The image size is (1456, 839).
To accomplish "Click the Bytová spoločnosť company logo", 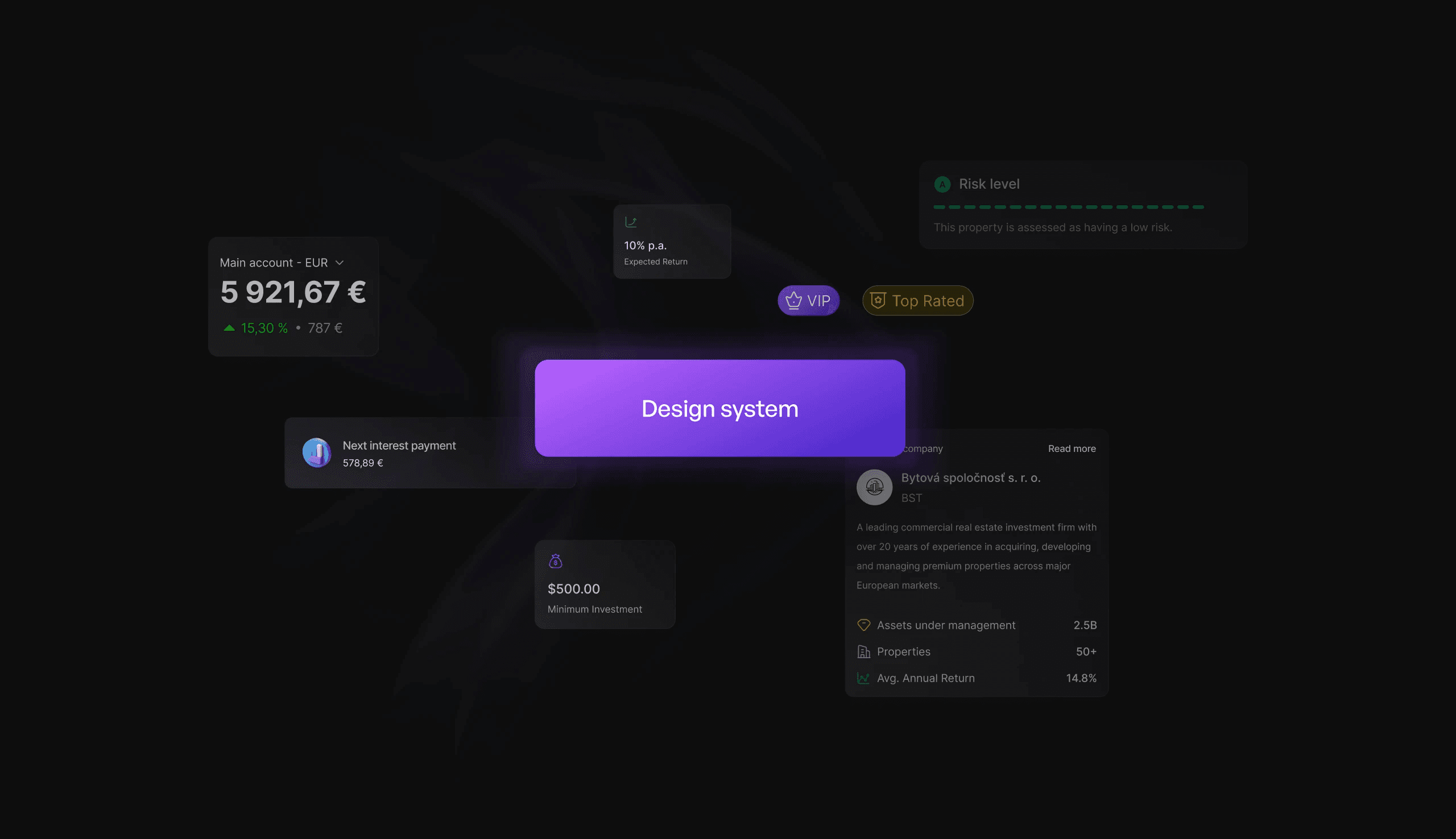I will point(874,487).
